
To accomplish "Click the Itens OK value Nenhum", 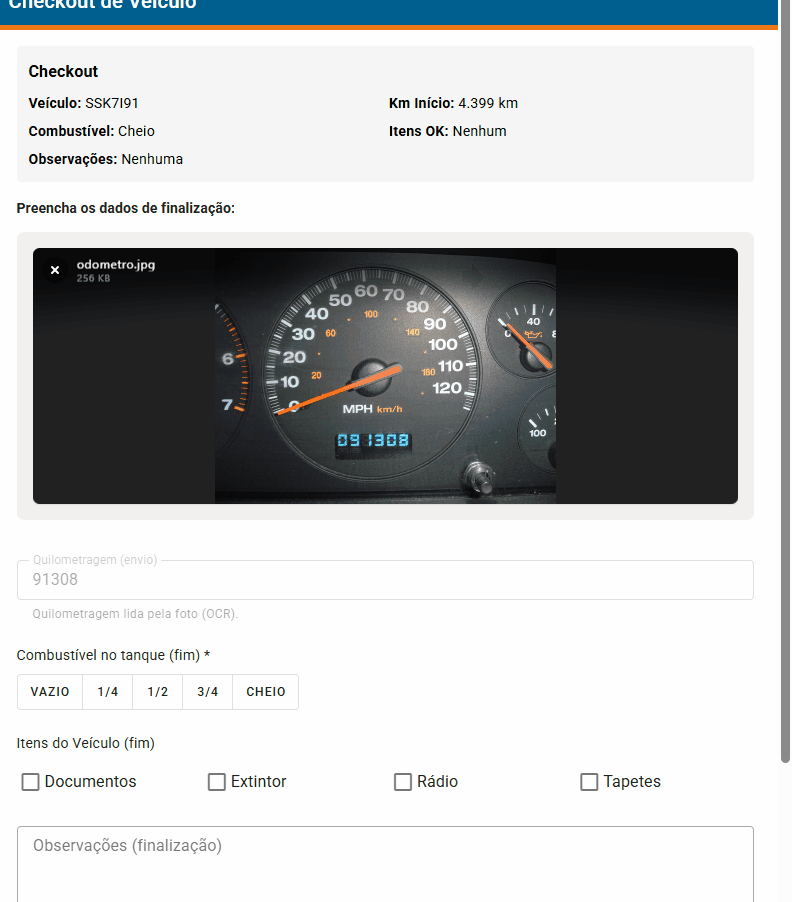I will click(479, 131).
